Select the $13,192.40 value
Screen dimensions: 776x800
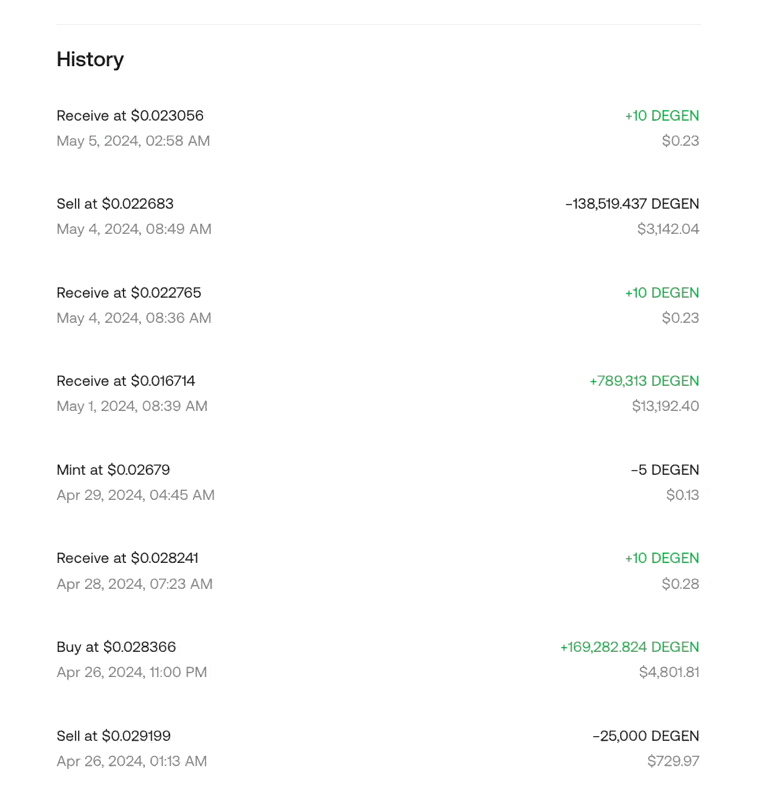pyautogui.click(x=665, y=406)
